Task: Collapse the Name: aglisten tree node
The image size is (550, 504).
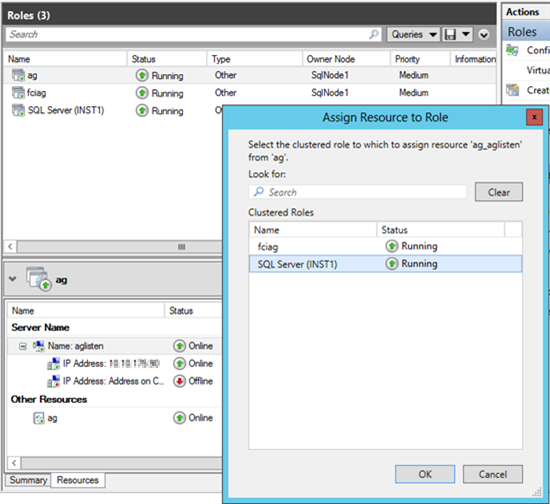Action: point(23,347)
